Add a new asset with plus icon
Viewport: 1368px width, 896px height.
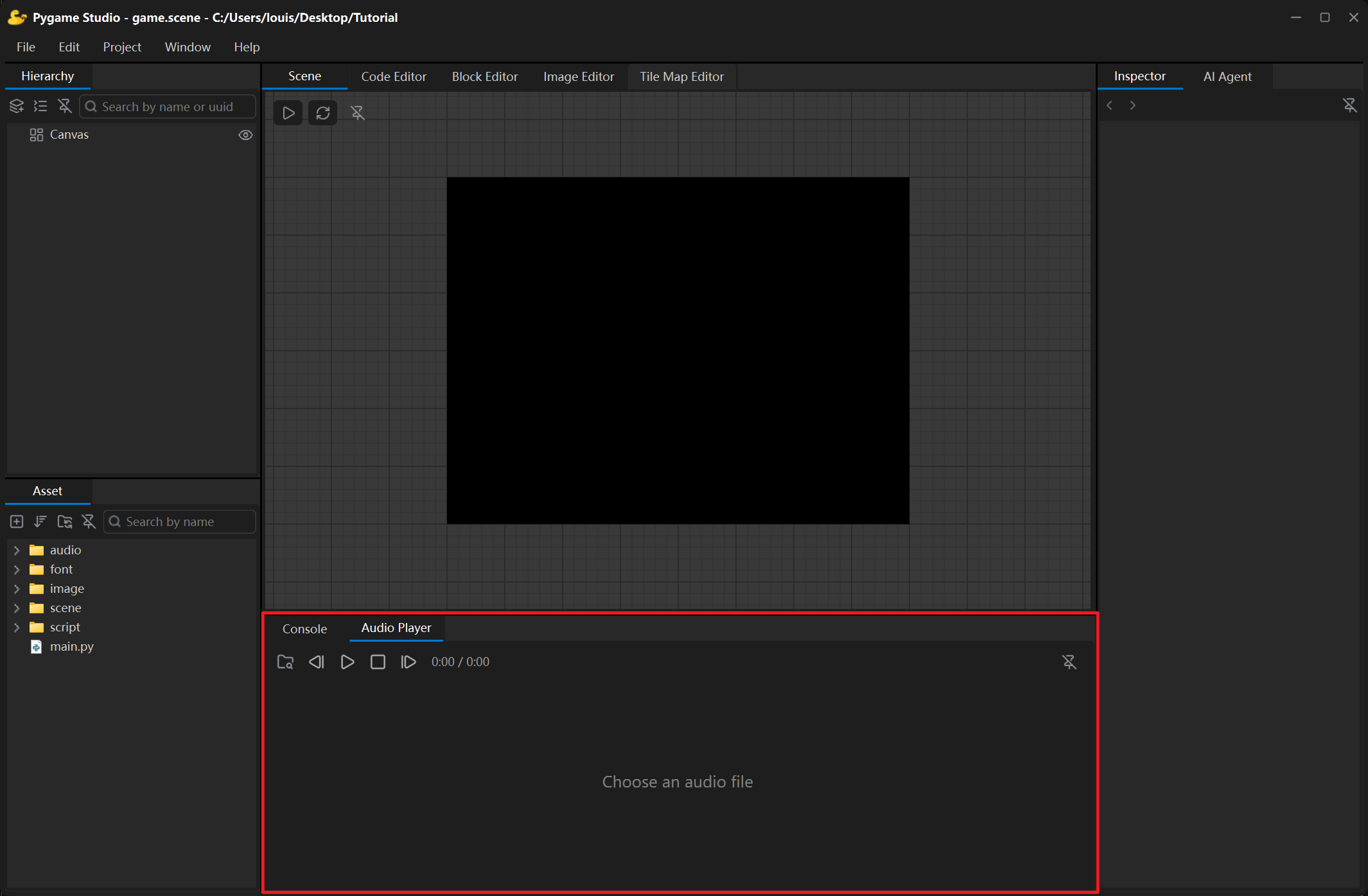(x=17, y=522)
